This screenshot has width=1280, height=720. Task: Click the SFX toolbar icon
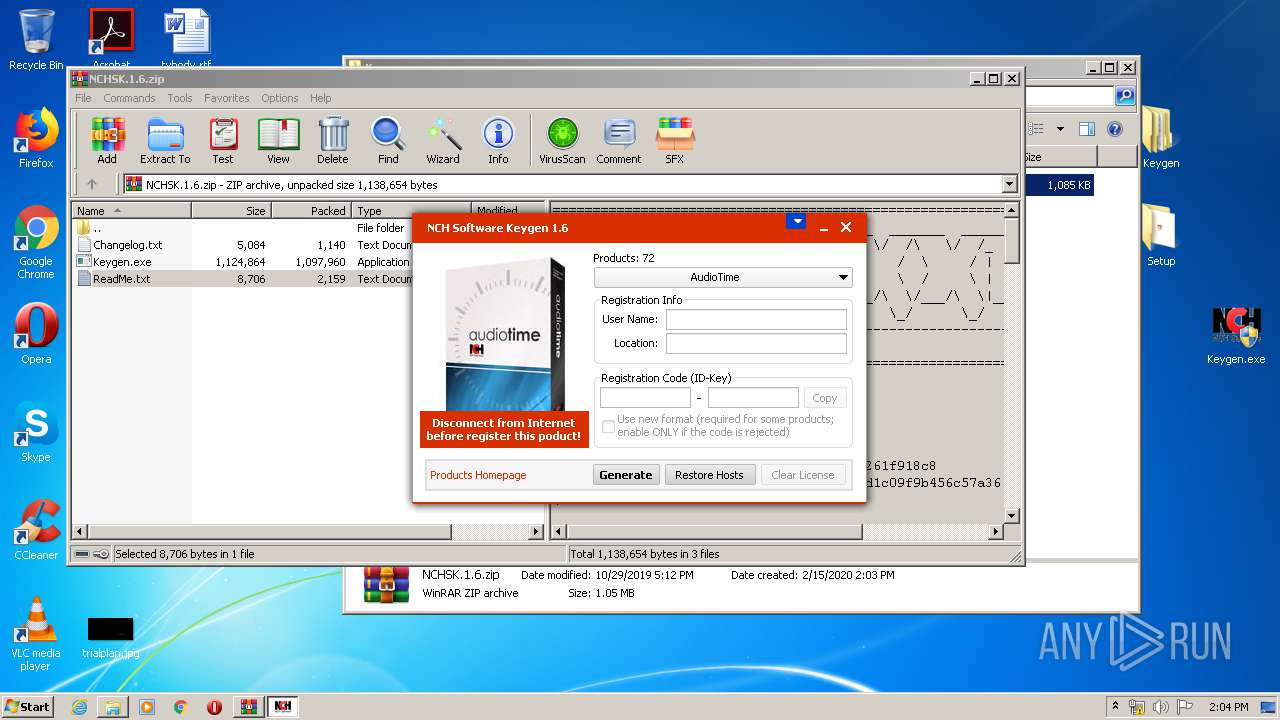click(675, 140)
